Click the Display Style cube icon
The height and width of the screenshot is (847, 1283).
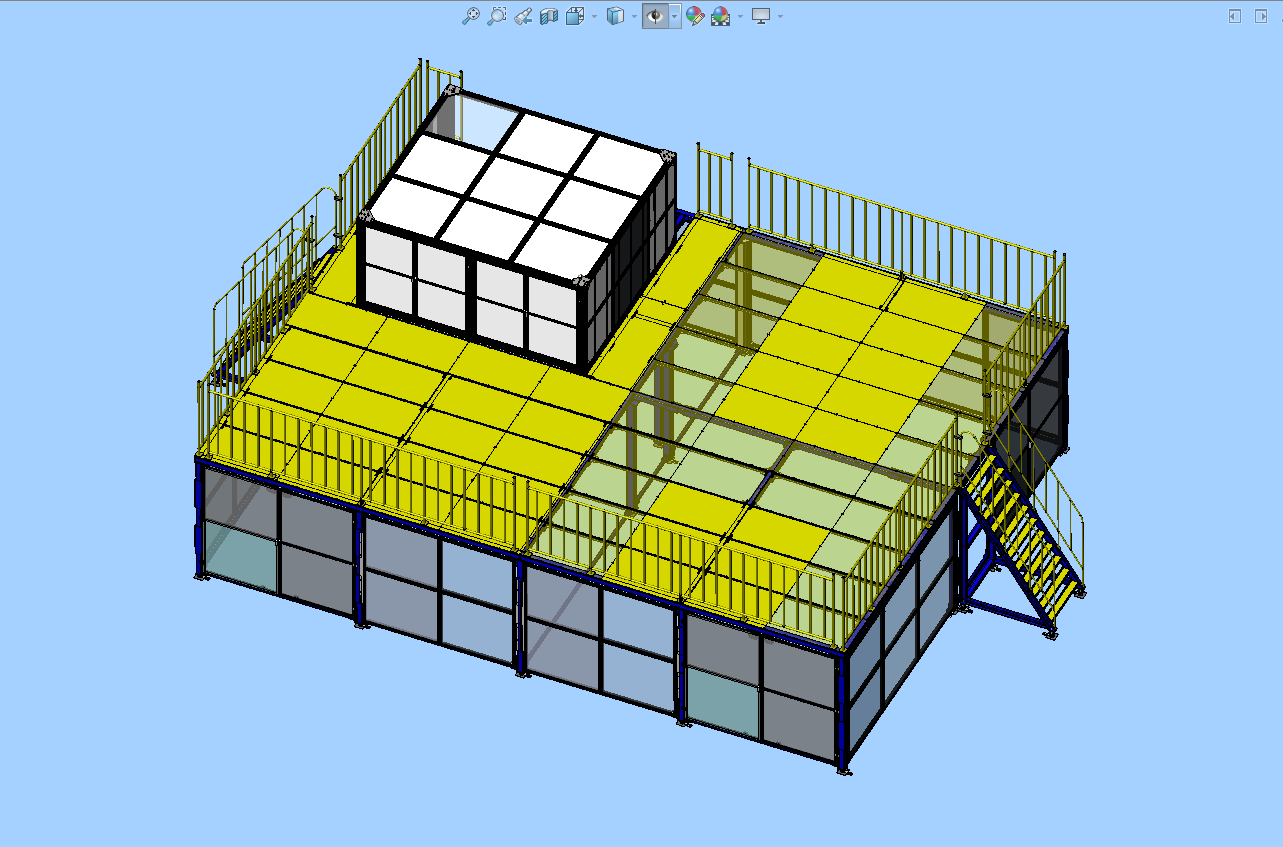[x=616, y=16]
